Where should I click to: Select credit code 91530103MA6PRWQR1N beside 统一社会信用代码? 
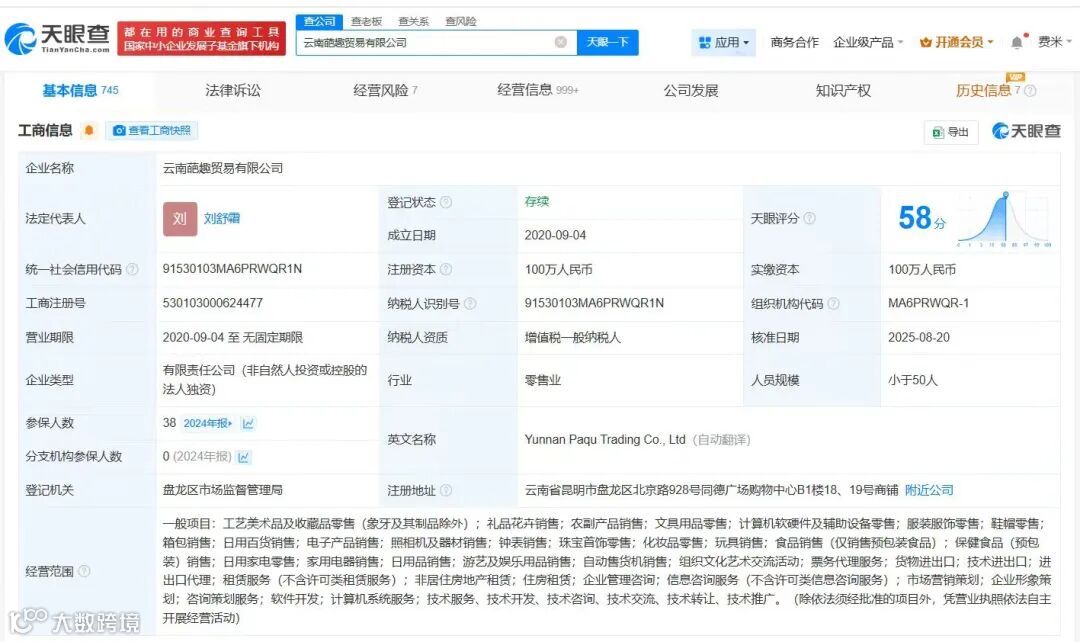[232, 269]
